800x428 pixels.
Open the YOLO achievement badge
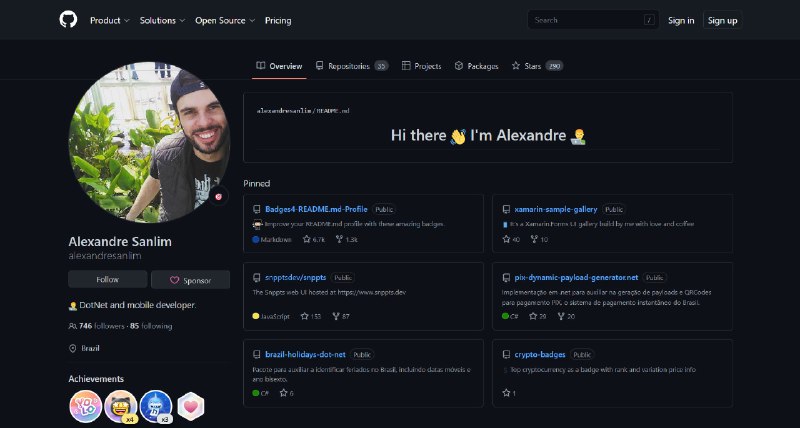click(x=85, y=407)
